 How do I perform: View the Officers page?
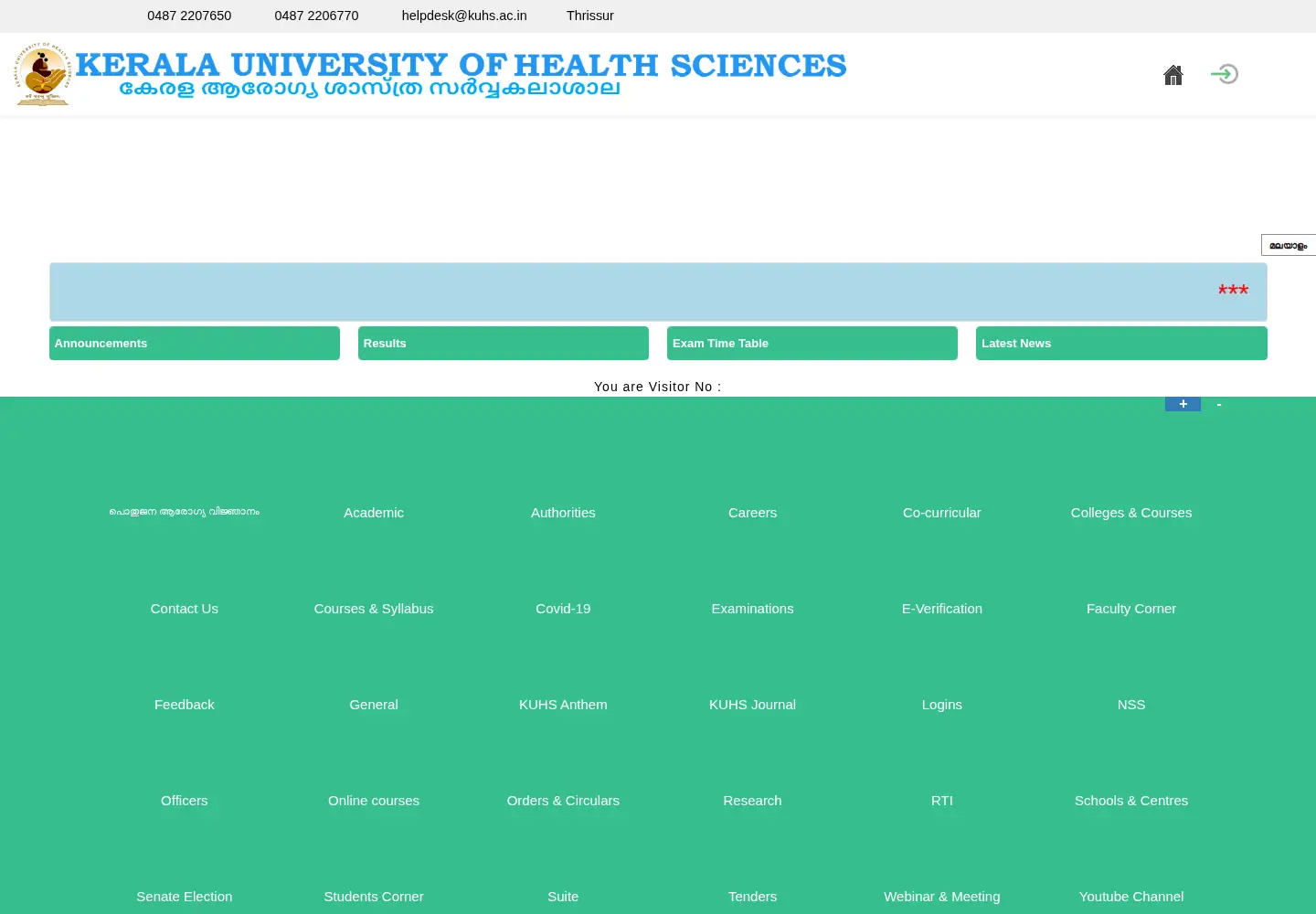185,801
